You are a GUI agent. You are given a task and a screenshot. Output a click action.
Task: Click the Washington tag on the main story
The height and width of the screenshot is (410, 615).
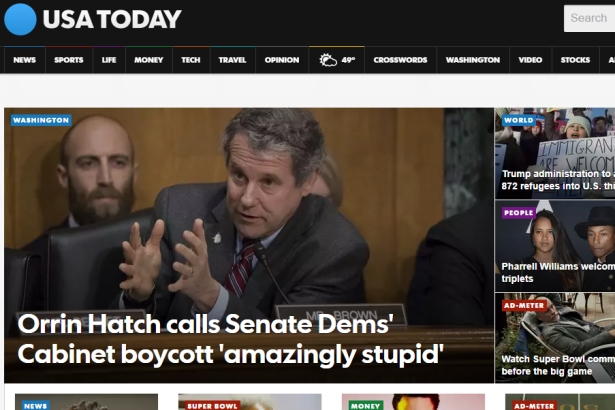pyautogui.click(x=41, y=120)
